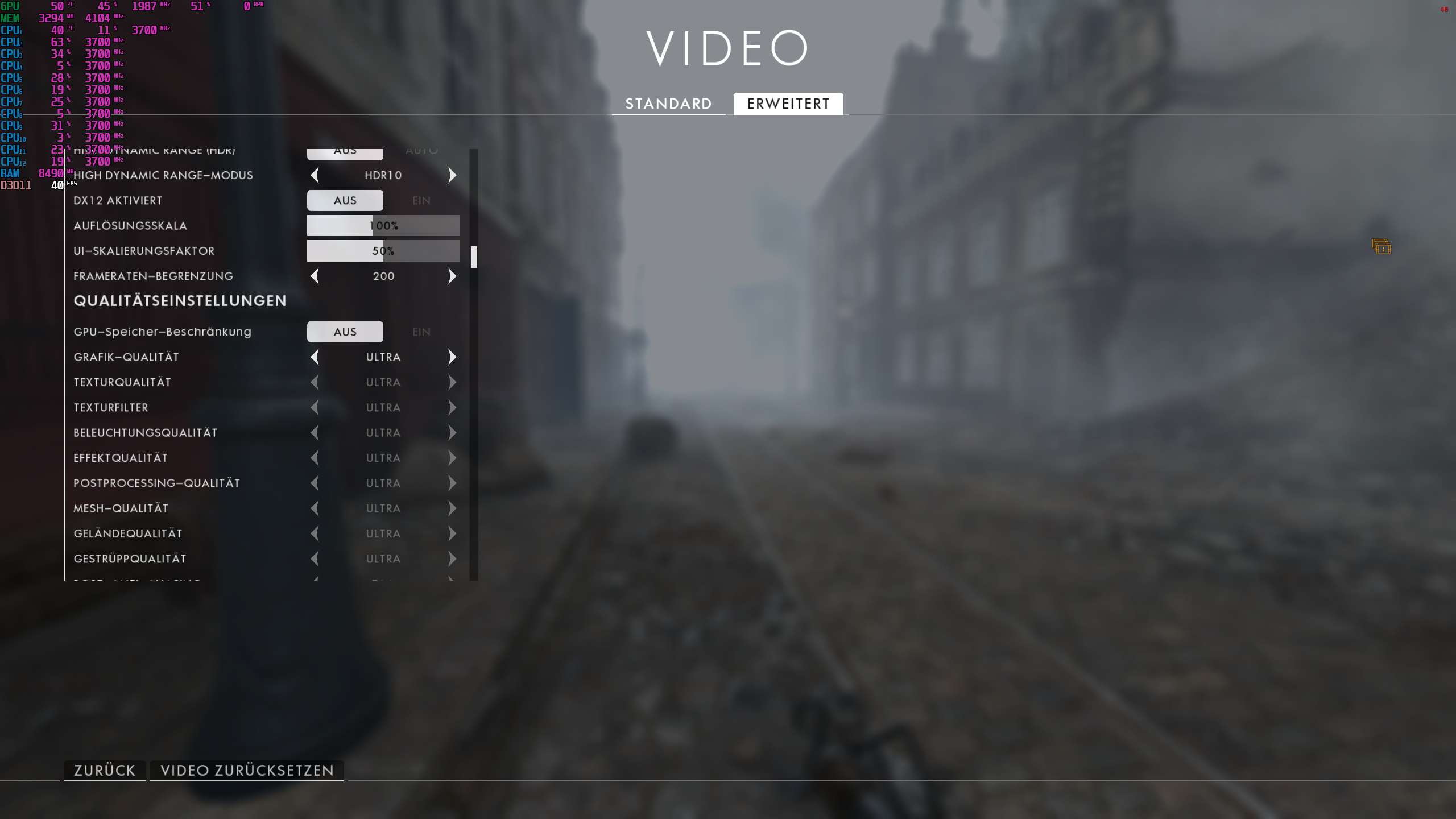This screenshot has width=1456, height=819.
Task: Switch to the STANDARD tab
Action: pyautogui.click(x=668, y=104)
